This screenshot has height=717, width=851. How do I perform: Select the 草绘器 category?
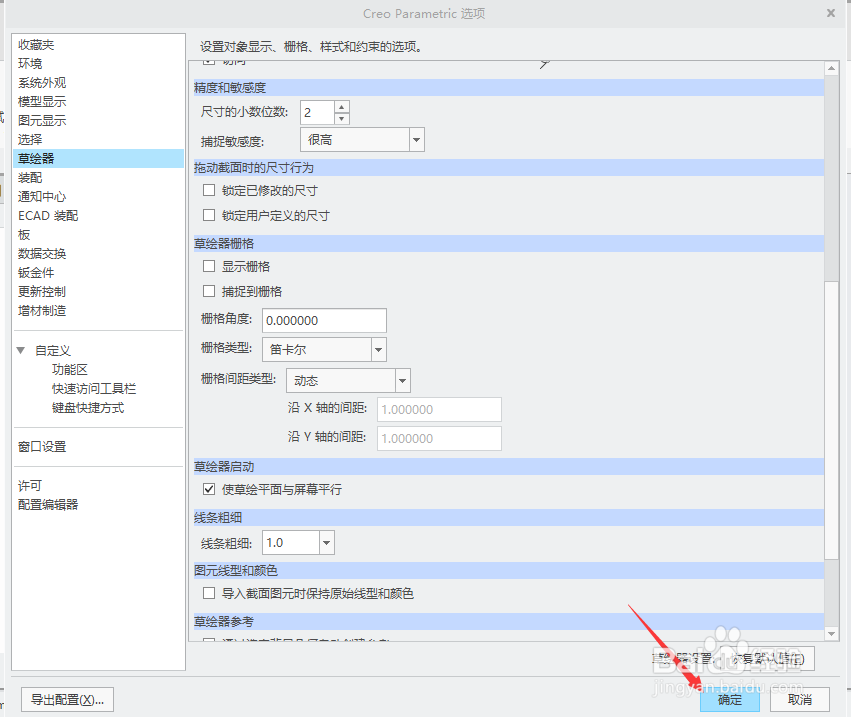coord(98,158)
